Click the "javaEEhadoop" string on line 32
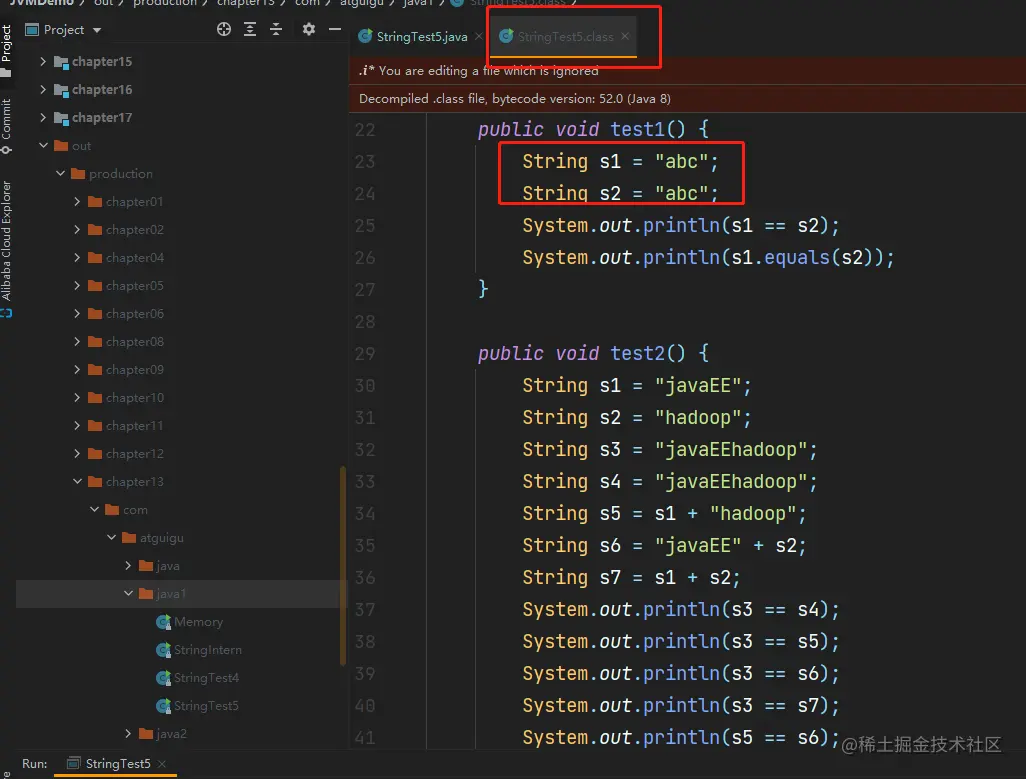1026x779 pixels. pos(732,449)
